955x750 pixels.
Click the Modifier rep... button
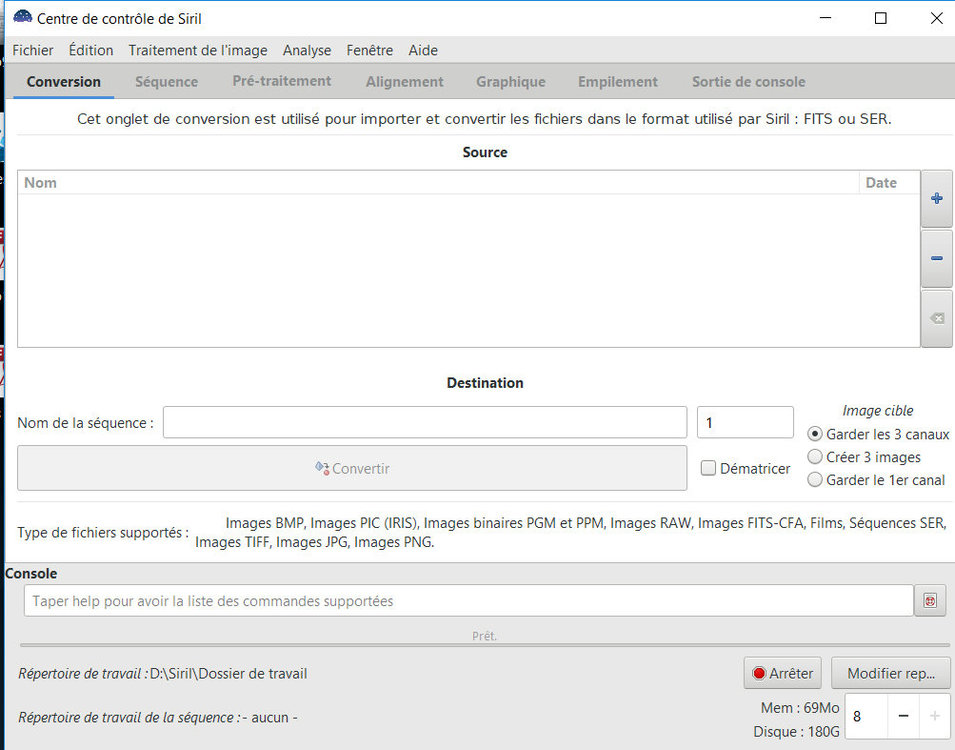click(890, 673)
